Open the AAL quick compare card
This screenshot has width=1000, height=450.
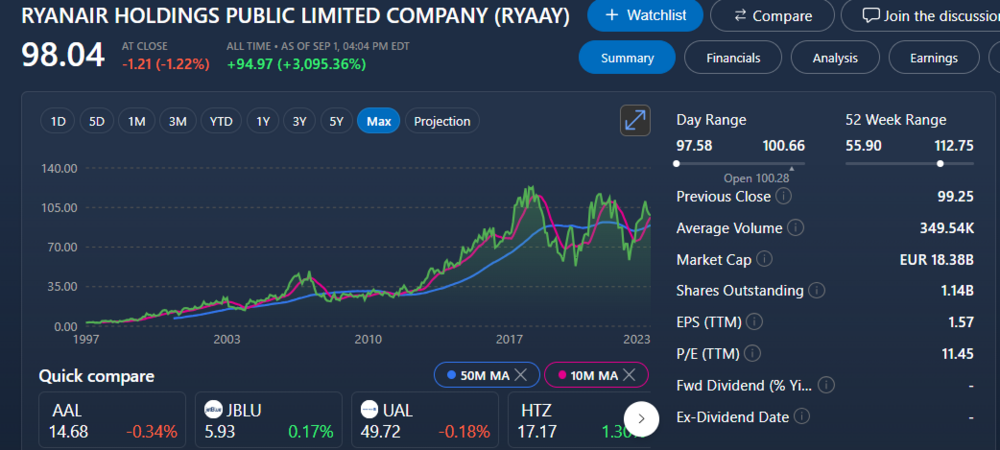(112, 421)
